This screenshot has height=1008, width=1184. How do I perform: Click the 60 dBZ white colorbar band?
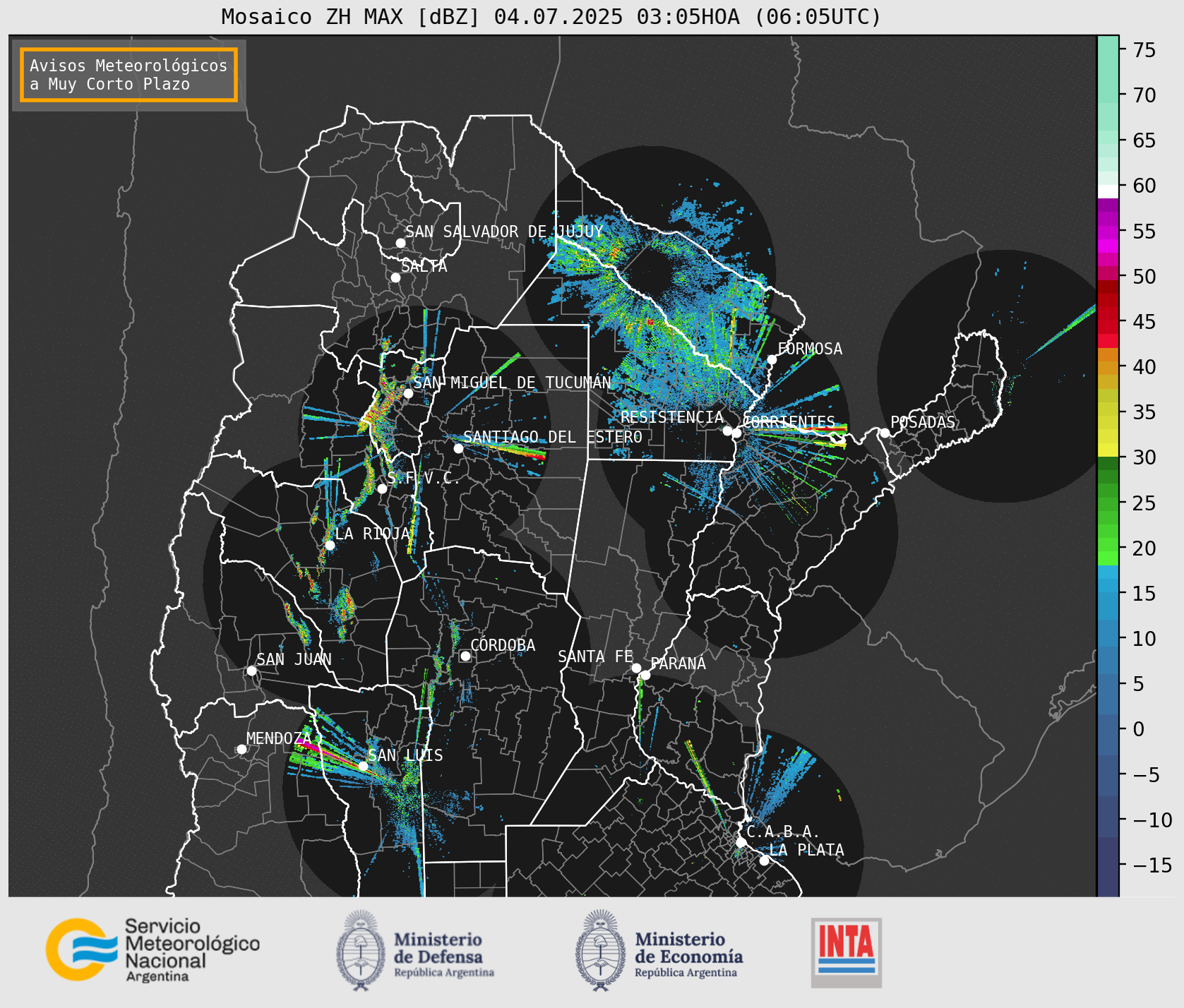pos(1108,191)
